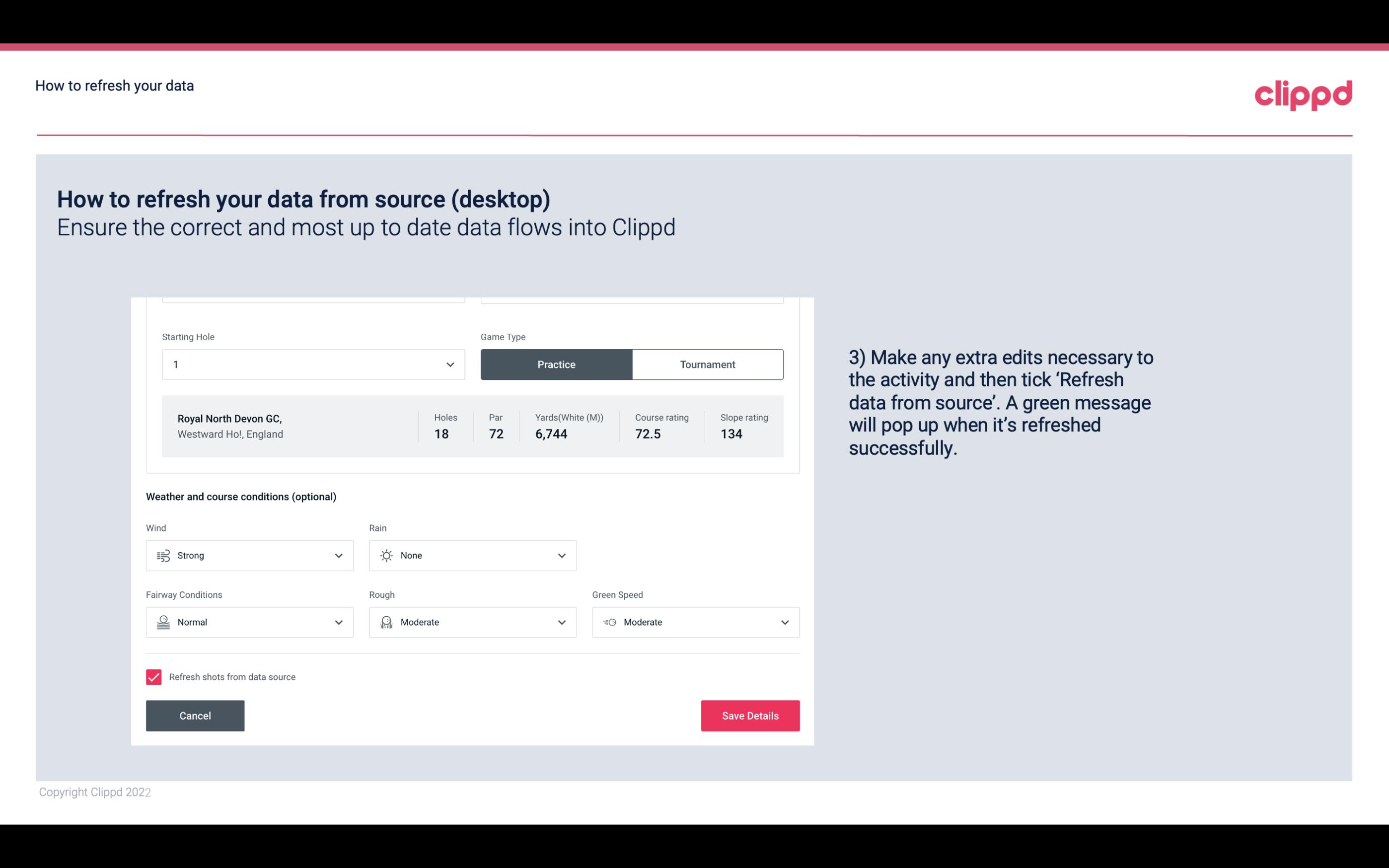Viewport: 1389px width, 868px height.
Task: Click the Save Details button
Action: click(750, 715)
